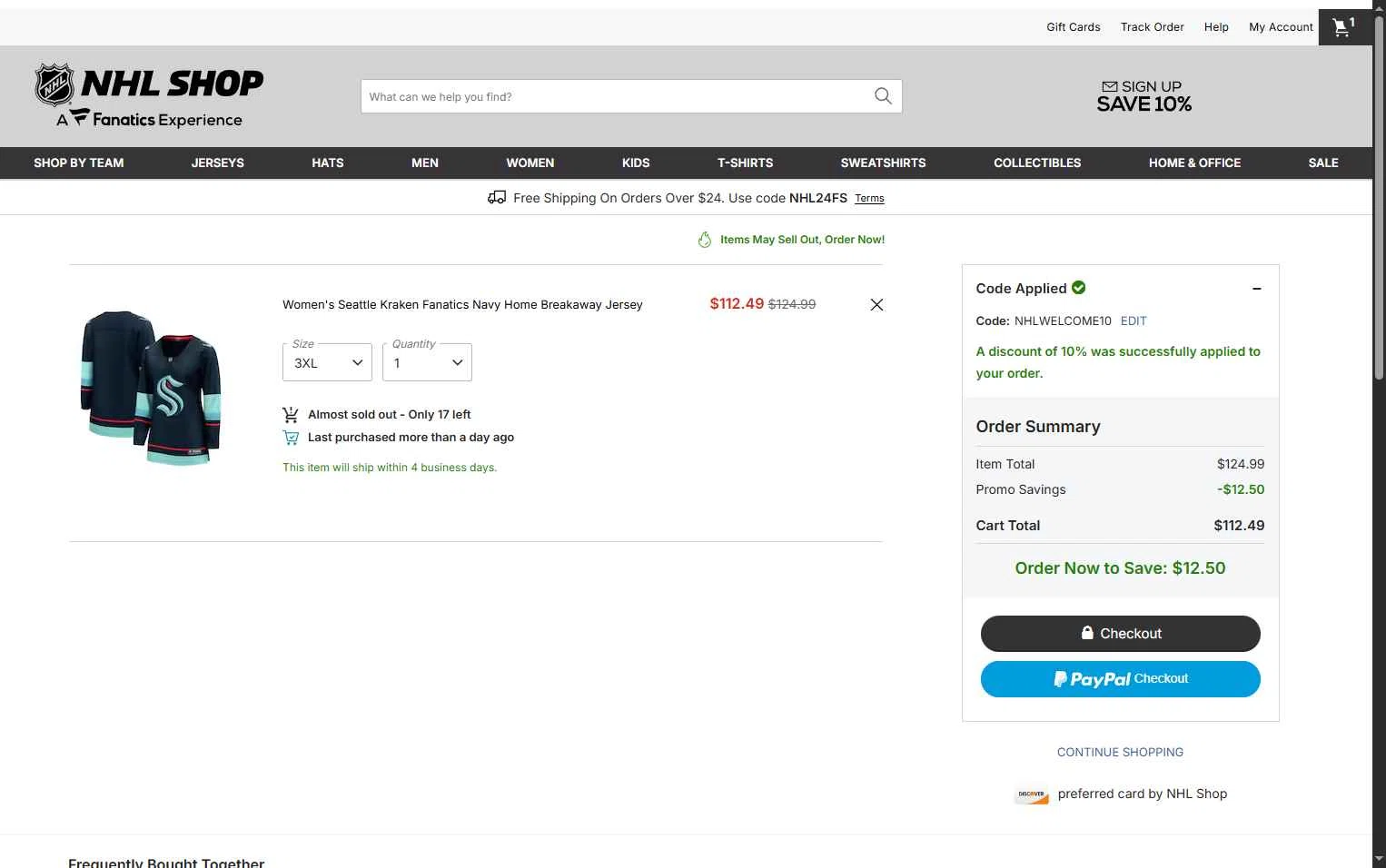This screenshot has height=868, width=1386.
Task: Click the Promo Savings -$12.50 value
Action: coord(1241,489)
